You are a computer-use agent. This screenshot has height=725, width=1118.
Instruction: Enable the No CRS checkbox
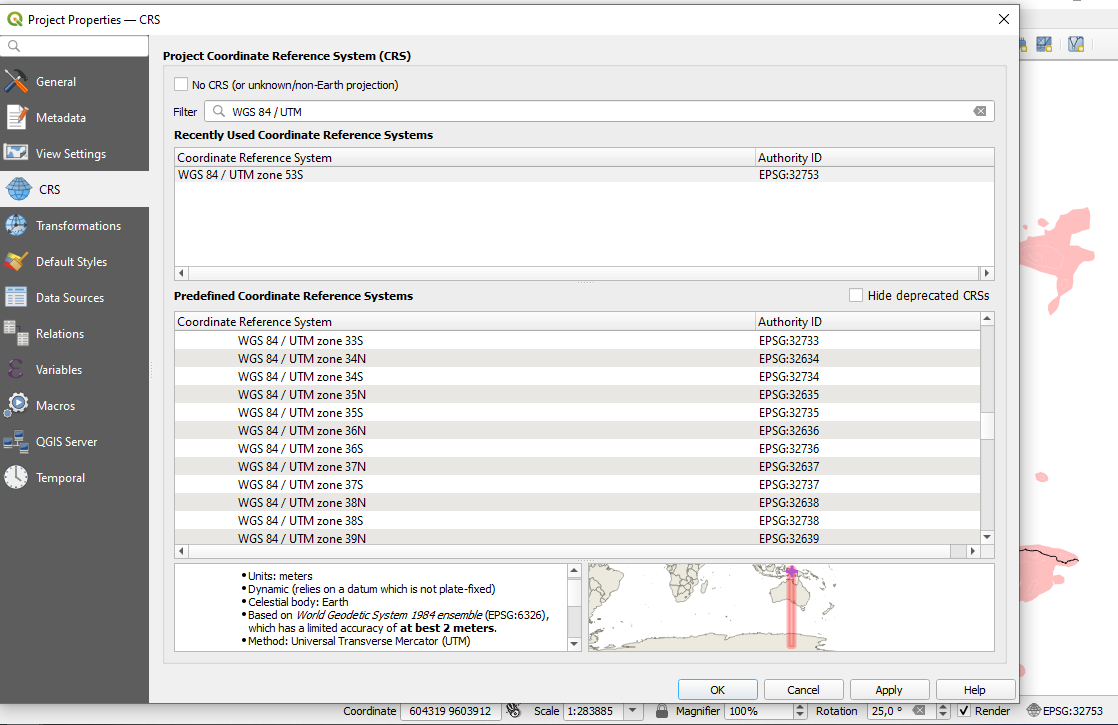pos(181,84)
